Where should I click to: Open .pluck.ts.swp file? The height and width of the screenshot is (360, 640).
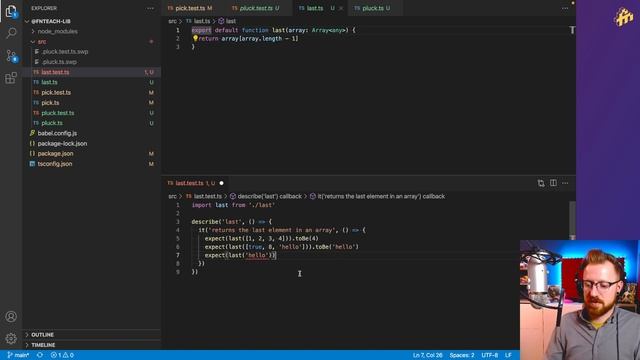pos(60,62)
